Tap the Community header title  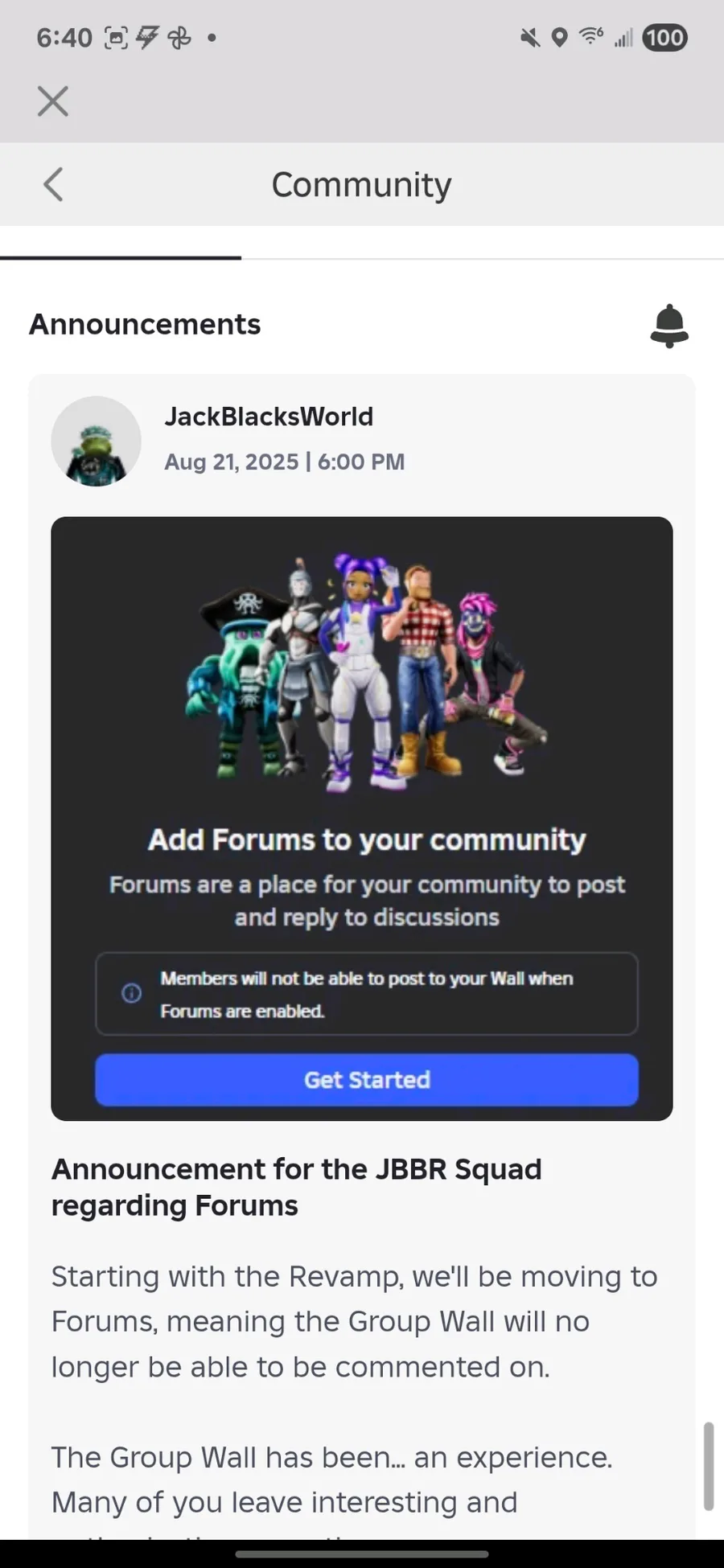[361, 185]
